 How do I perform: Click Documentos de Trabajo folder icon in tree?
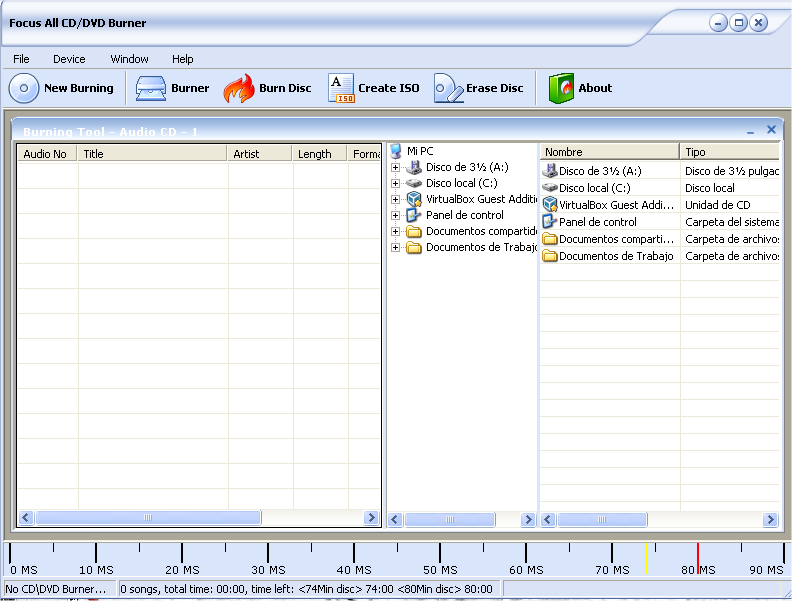click(414, 247)
